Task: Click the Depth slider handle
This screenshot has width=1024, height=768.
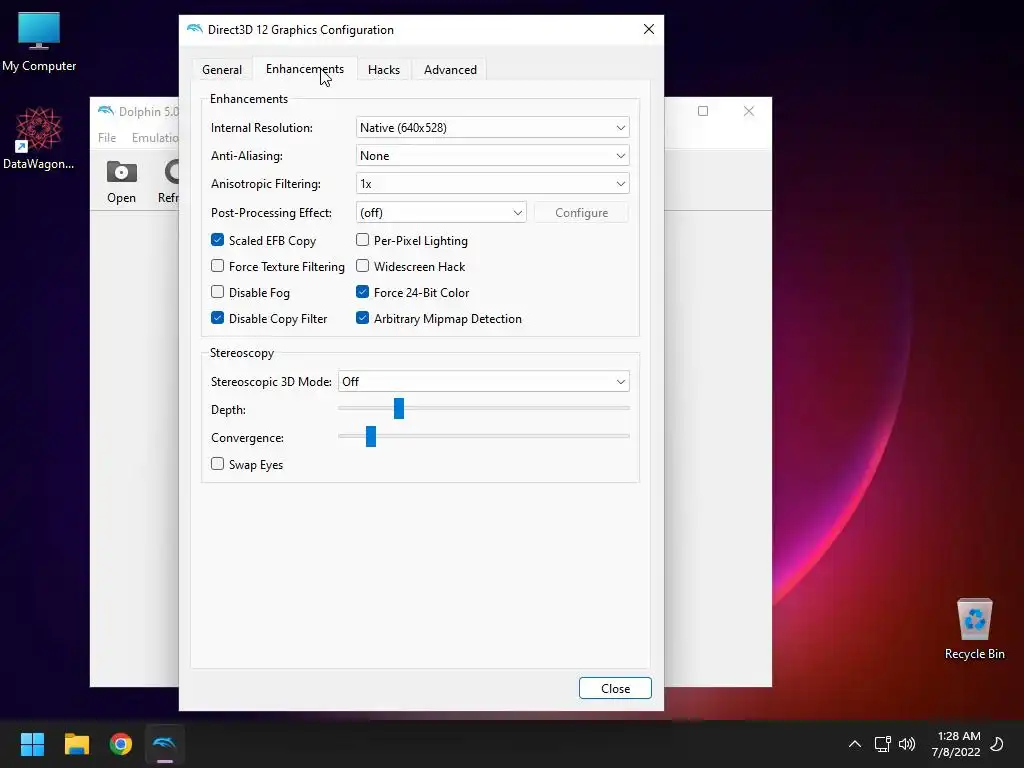Action: point(399,408)
